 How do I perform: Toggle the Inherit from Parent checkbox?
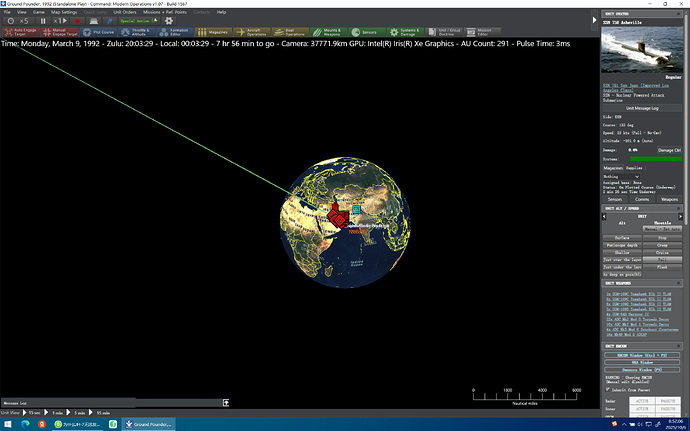(x=605, y=389)
